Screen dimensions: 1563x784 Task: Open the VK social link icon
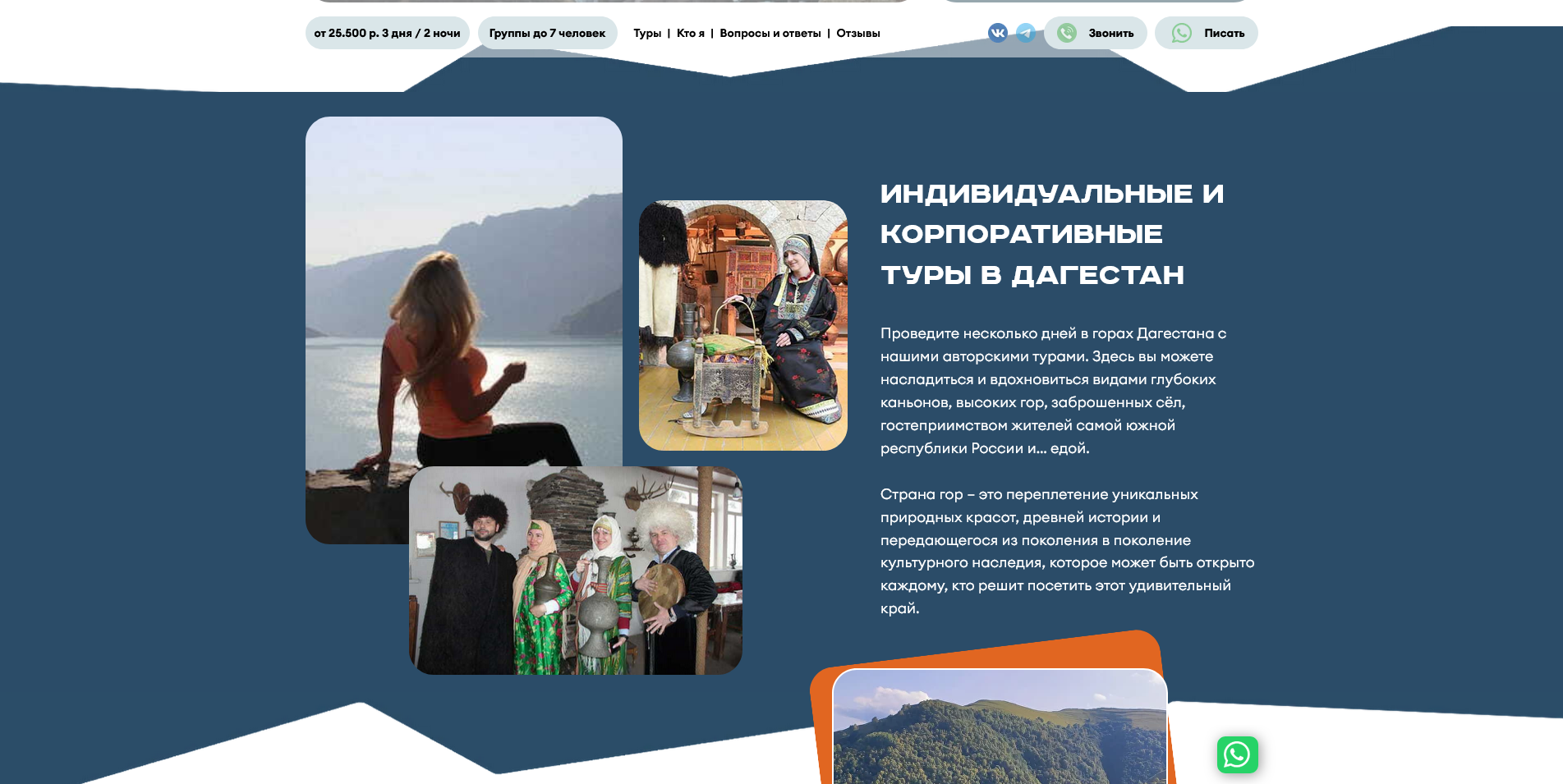tap(997, 33)
